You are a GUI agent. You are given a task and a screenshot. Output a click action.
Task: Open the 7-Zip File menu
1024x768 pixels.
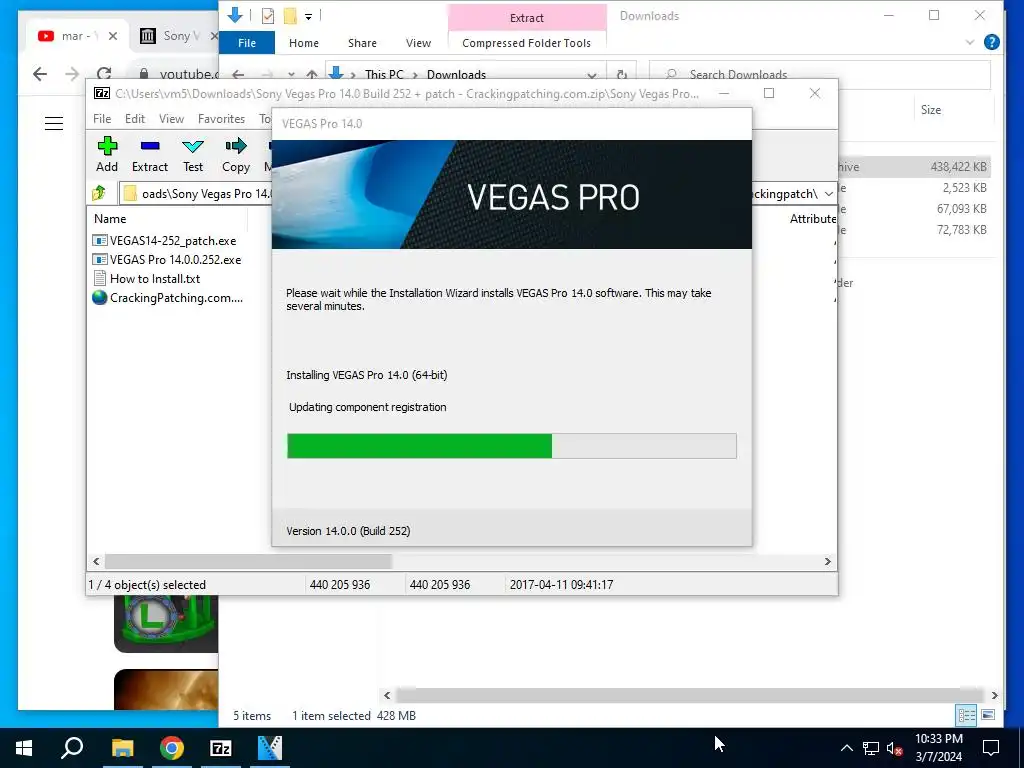pyautogui.click(x=102, y=119)
